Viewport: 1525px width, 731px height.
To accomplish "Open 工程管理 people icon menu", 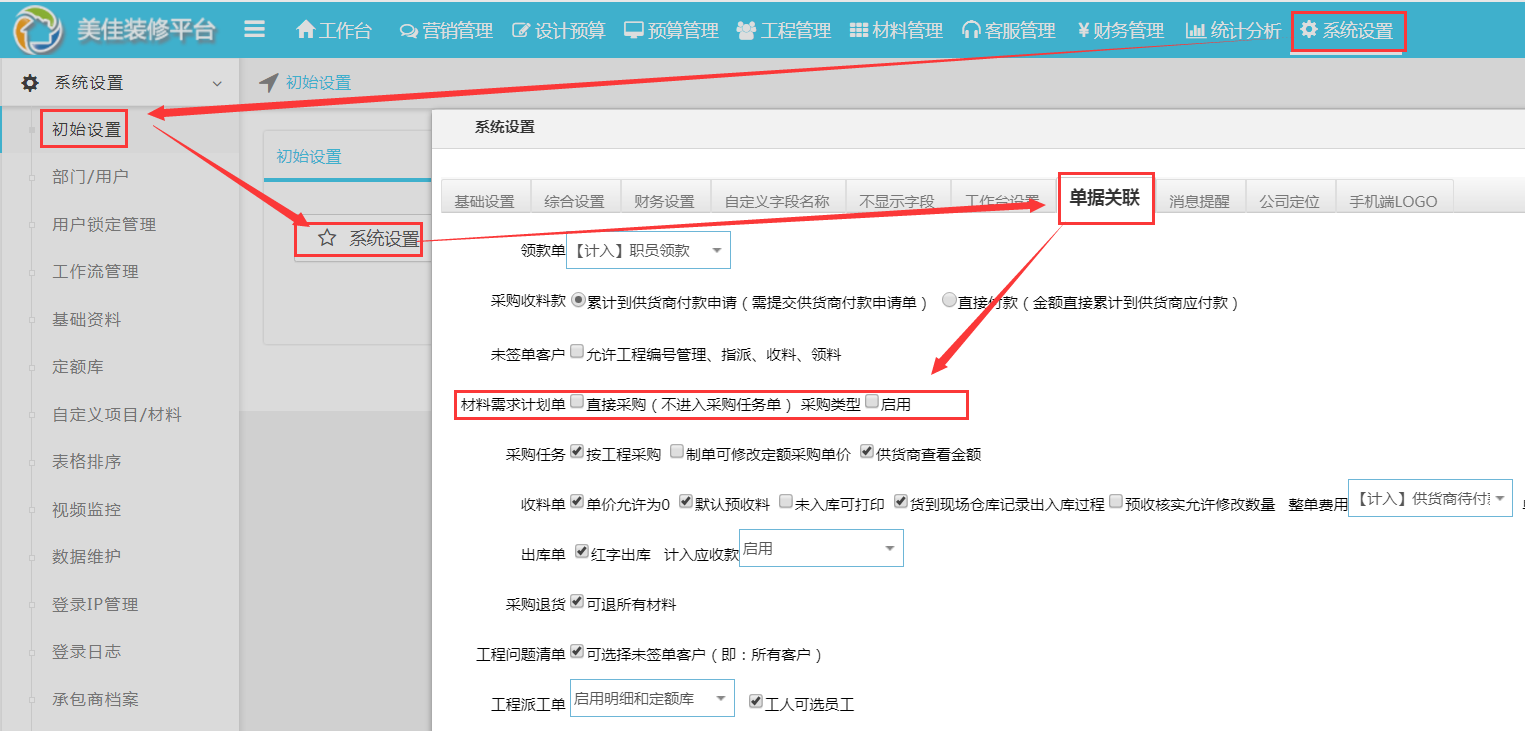I will click(745, 31).
